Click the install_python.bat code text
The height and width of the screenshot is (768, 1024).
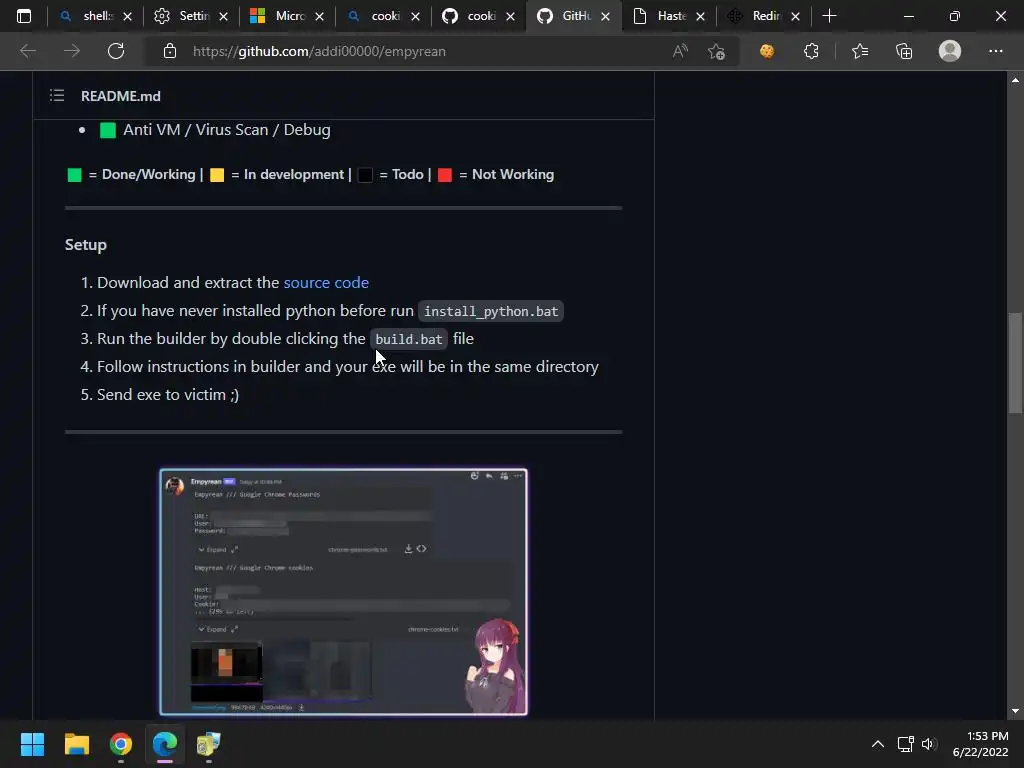click(491, 312)
